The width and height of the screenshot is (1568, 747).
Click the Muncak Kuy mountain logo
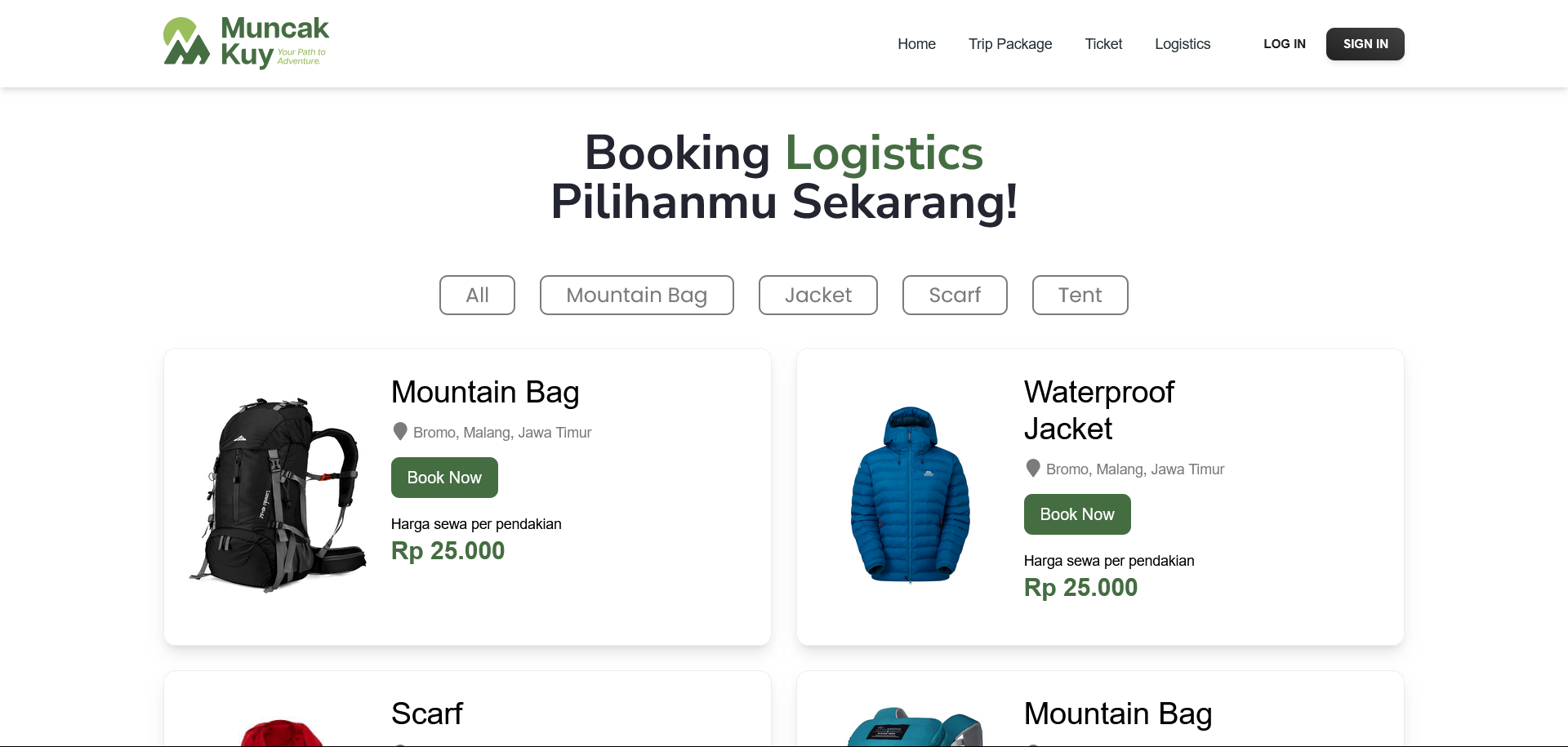coord(187,42)
